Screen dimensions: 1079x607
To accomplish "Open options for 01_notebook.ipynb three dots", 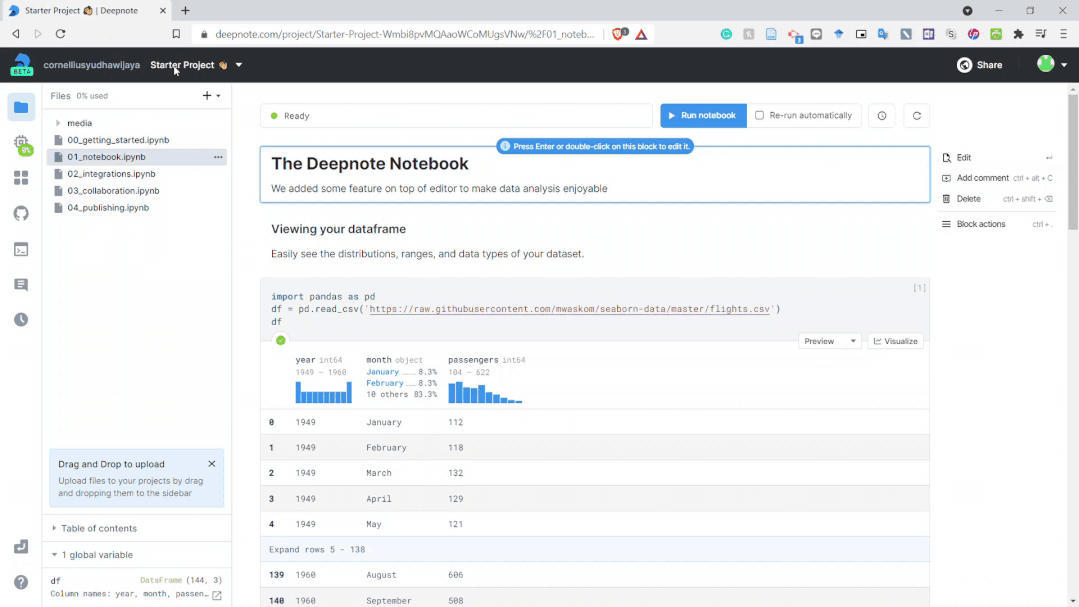I will pos(218,157).
